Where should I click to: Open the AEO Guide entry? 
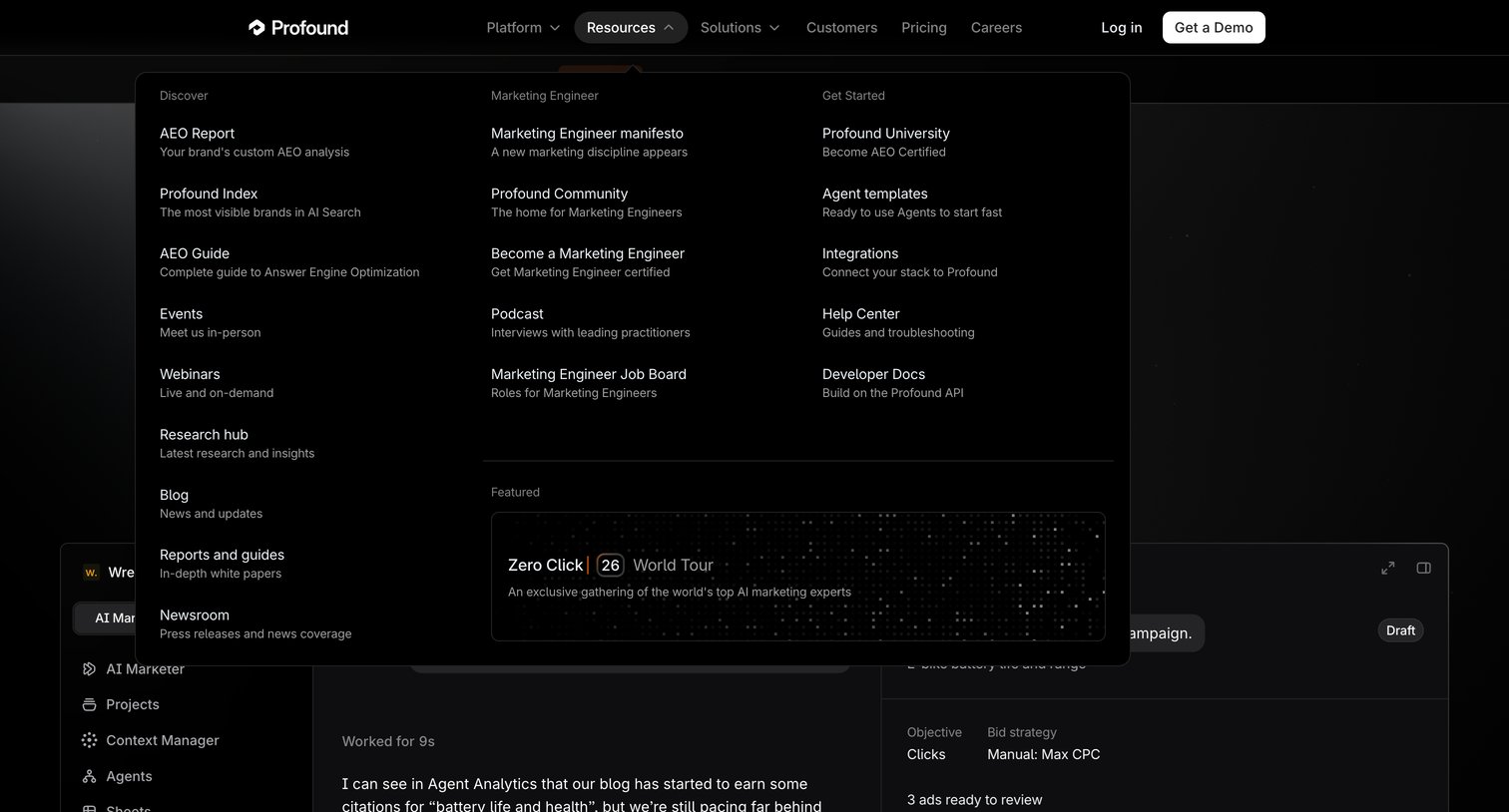coord(289,262)
